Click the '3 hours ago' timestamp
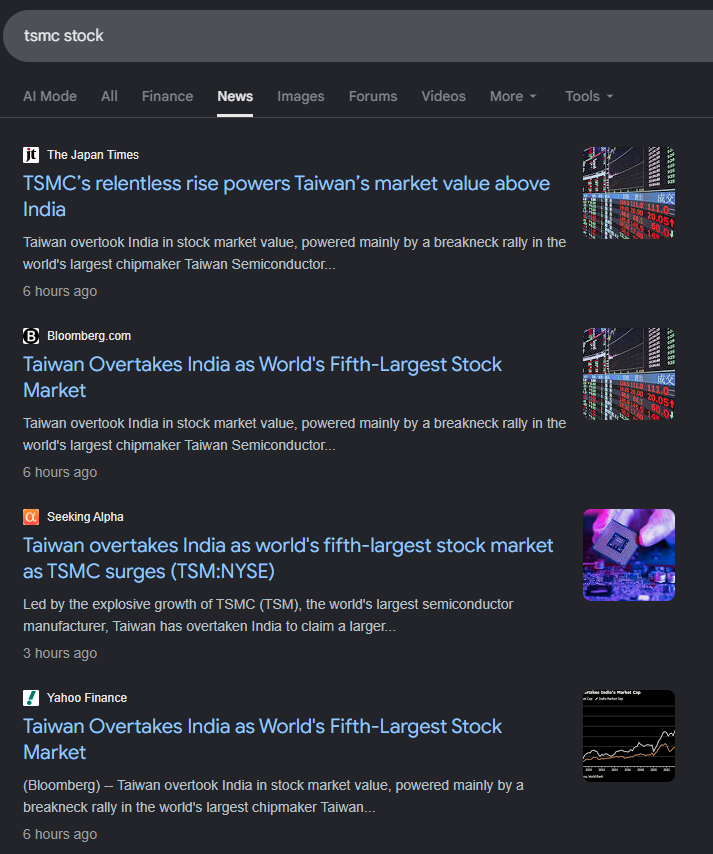Image resolution: width=713 pixels, height=854 pixels. pos(60,653)
